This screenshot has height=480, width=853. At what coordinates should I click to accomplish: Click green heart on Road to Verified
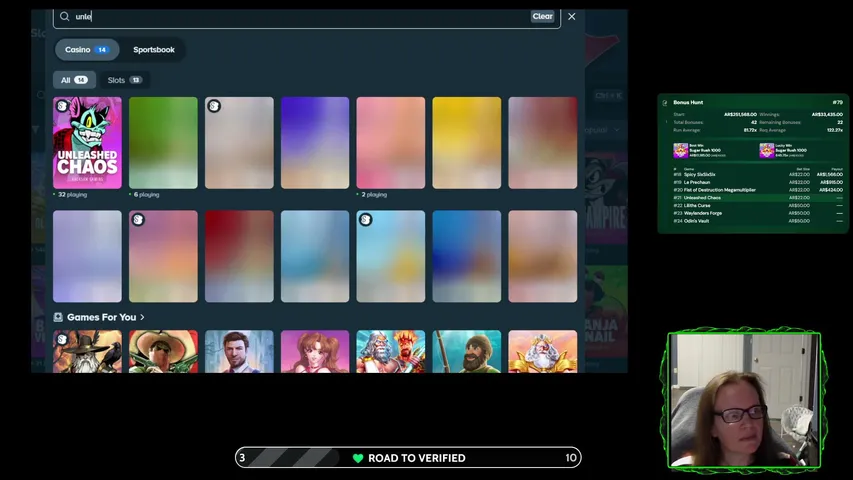click(x=357, y=458)
